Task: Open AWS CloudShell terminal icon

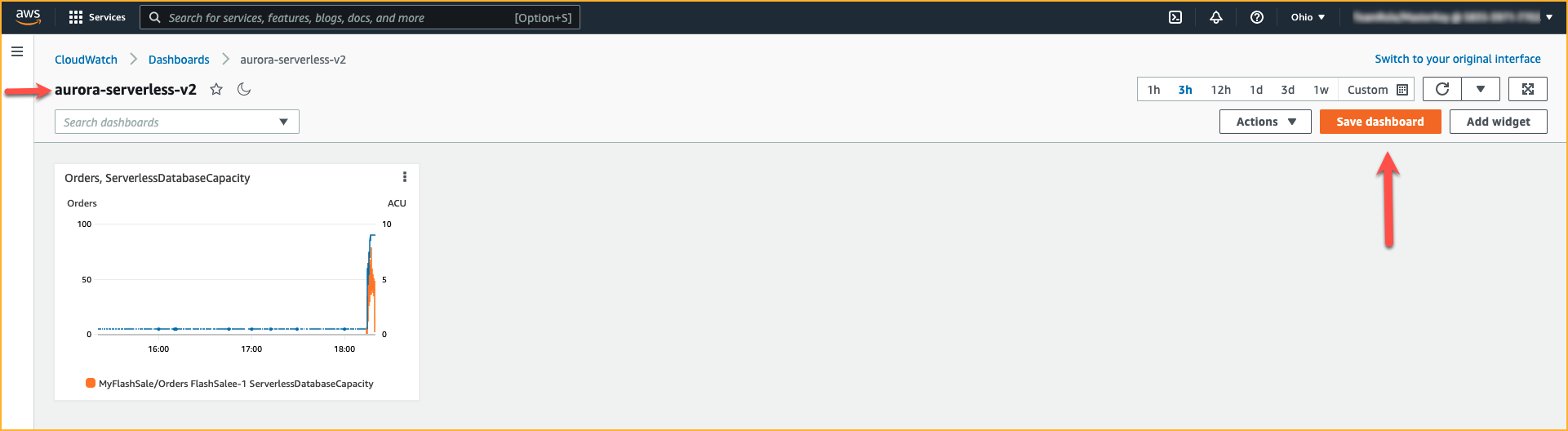Action: [x=1175, y=17]
